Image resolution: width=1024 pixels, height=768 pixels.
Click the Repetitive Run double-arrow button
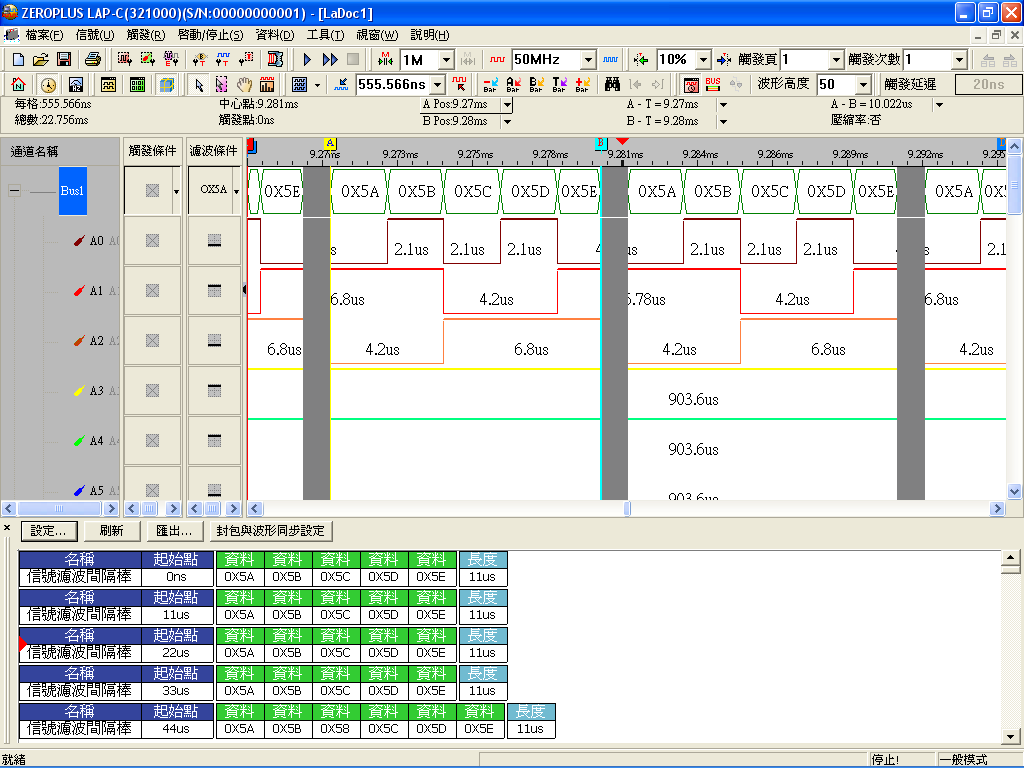(x=330, y=60)
